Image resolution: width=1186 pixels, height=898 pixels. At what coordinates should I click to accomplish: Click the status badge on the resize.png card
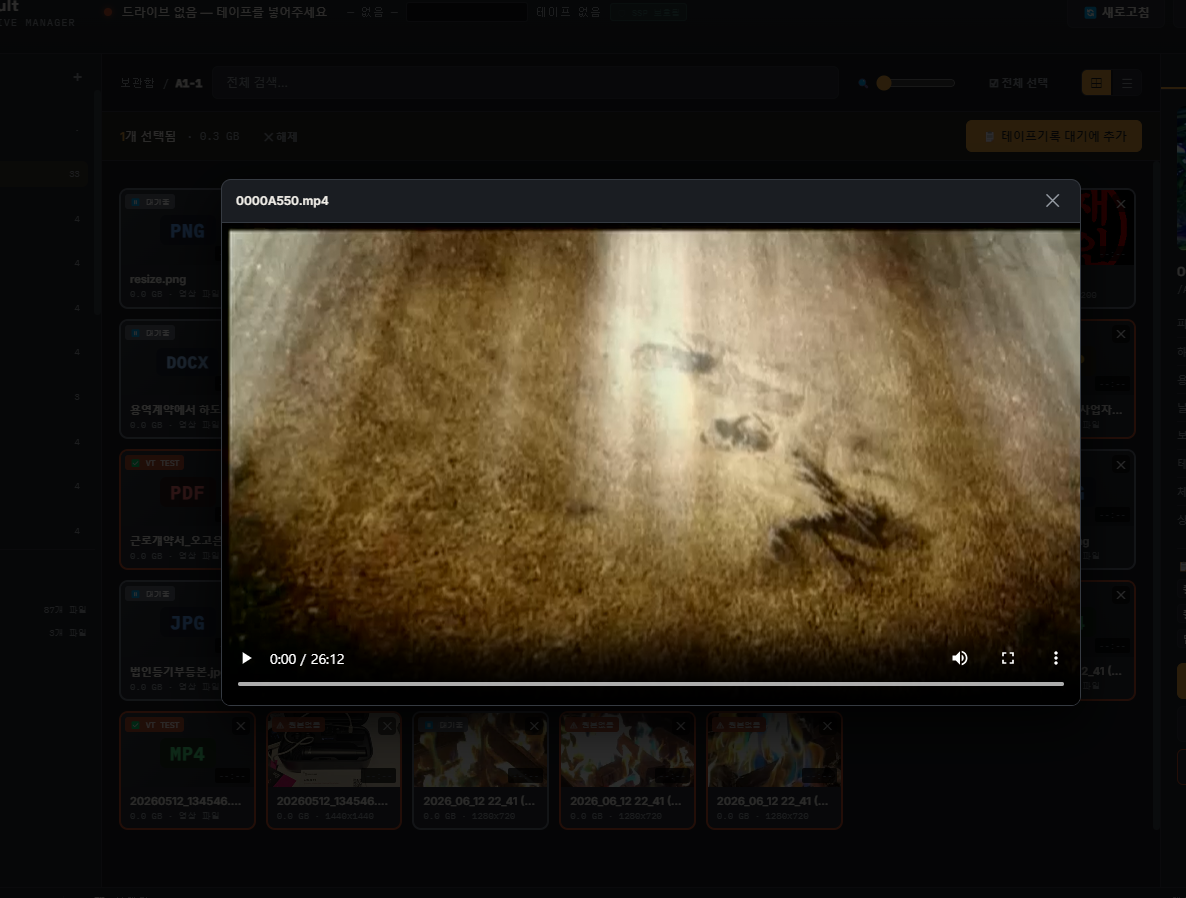point(151,202)
